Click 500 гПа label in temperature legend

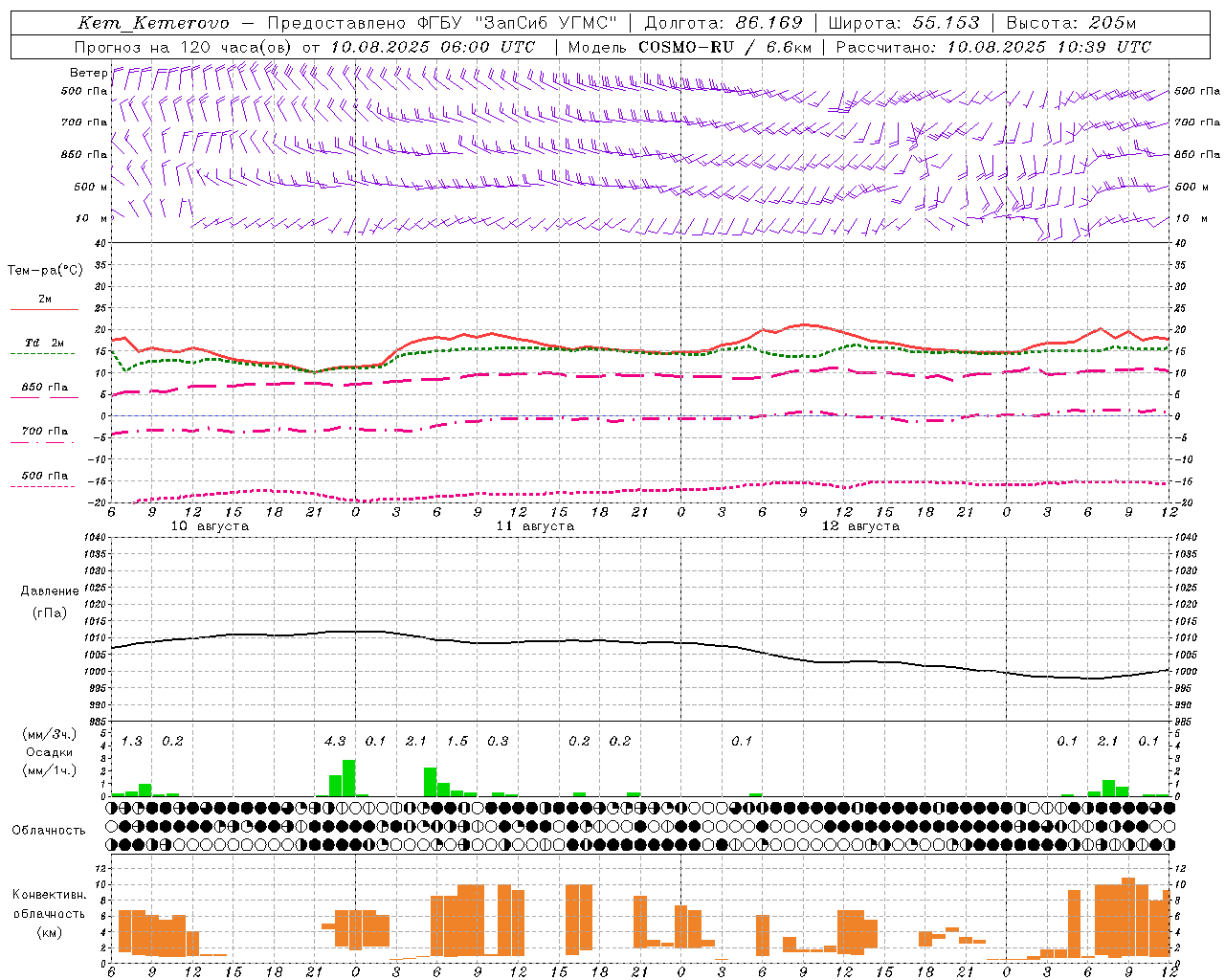(x=45, y=476)
